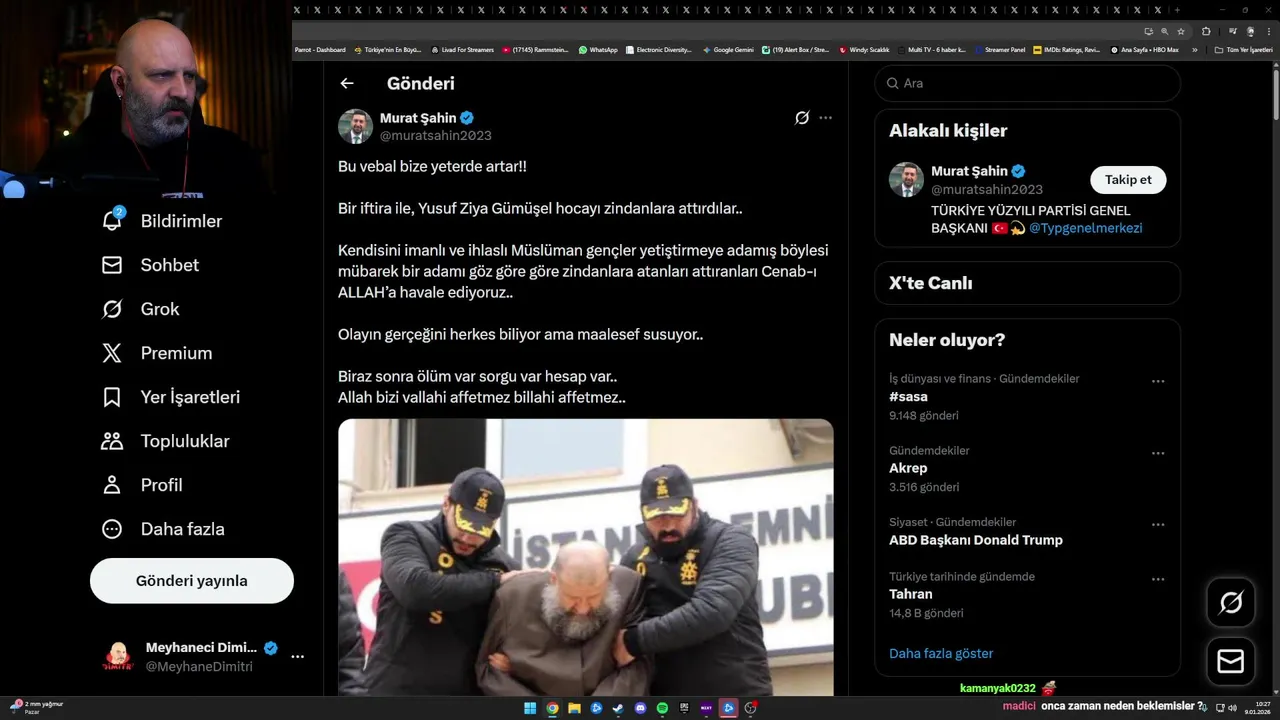Open the taskbar clock and date
The height and width of the screenshot is (720, 1280).
(x=1258, y=707)
